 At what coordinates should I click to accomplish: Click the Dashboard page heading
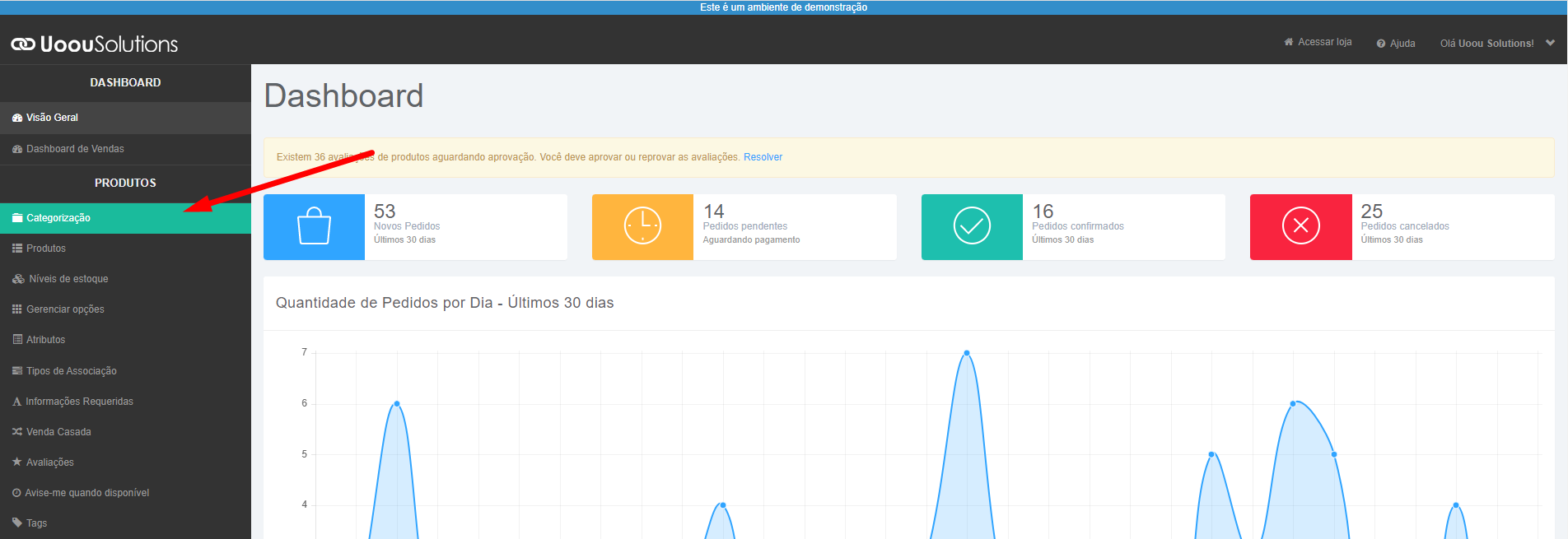coord(343,96)
